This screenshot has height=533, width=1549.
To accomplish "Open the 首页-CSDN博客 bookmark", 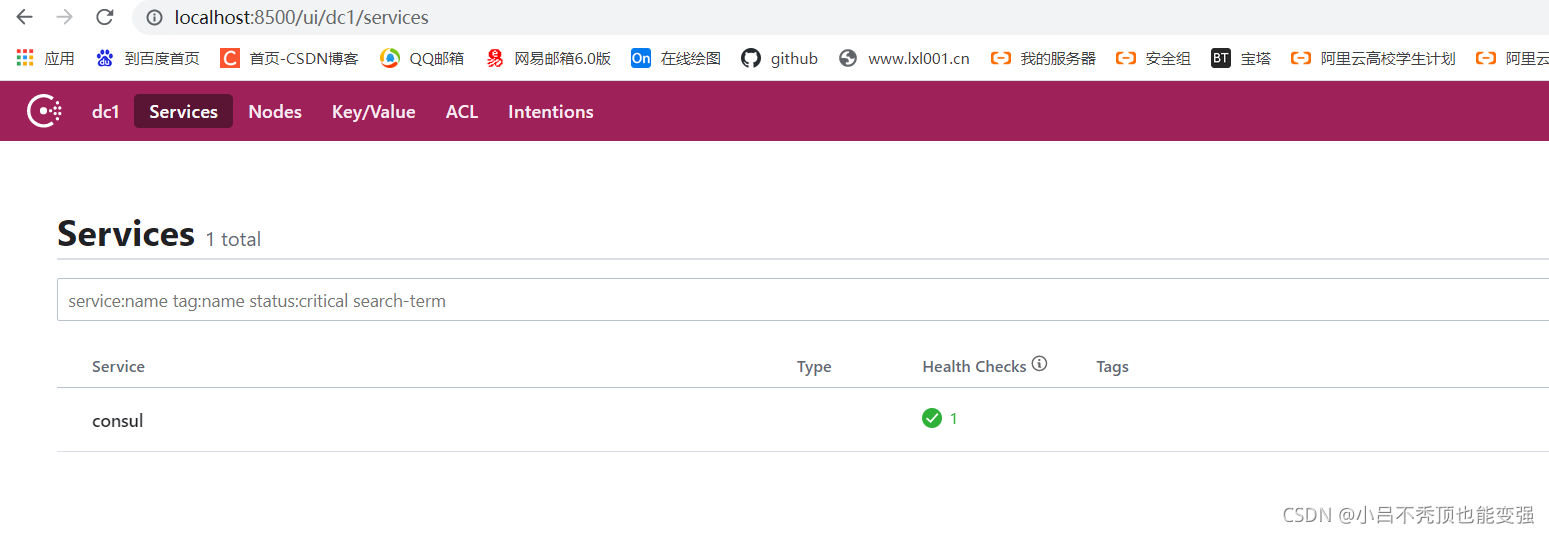I will (x=289, y=58).
